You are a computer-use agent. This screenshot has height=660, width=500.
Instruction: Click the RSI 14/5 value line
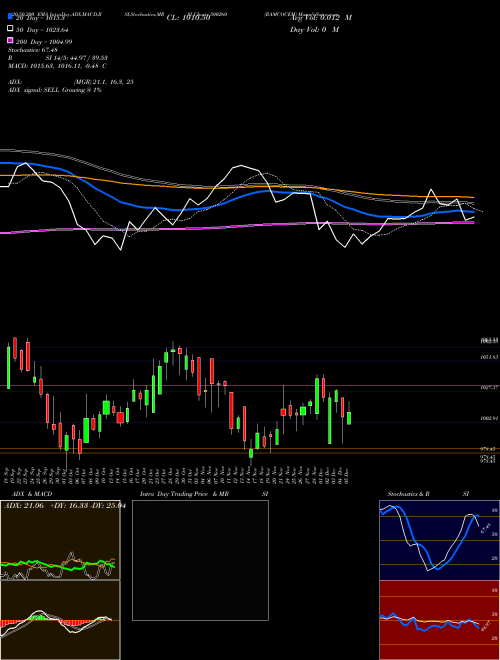(58, 58)
